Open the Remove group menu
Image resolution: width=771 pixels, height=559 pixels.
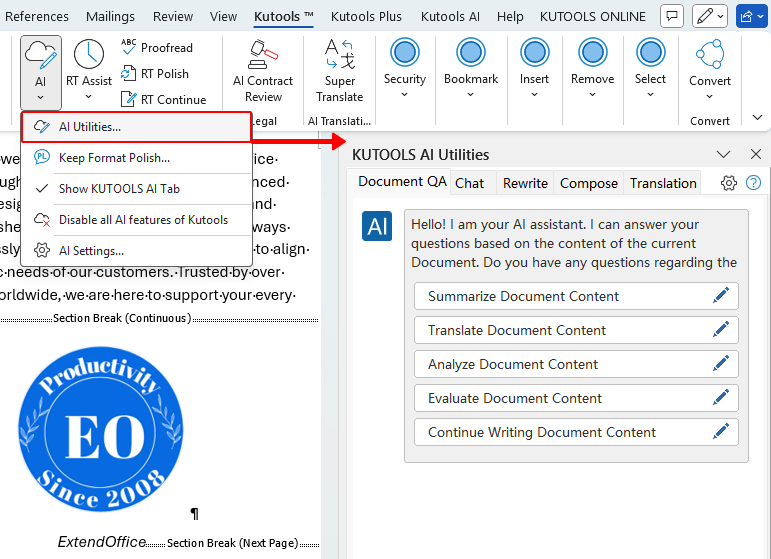[x=593, y=69]
